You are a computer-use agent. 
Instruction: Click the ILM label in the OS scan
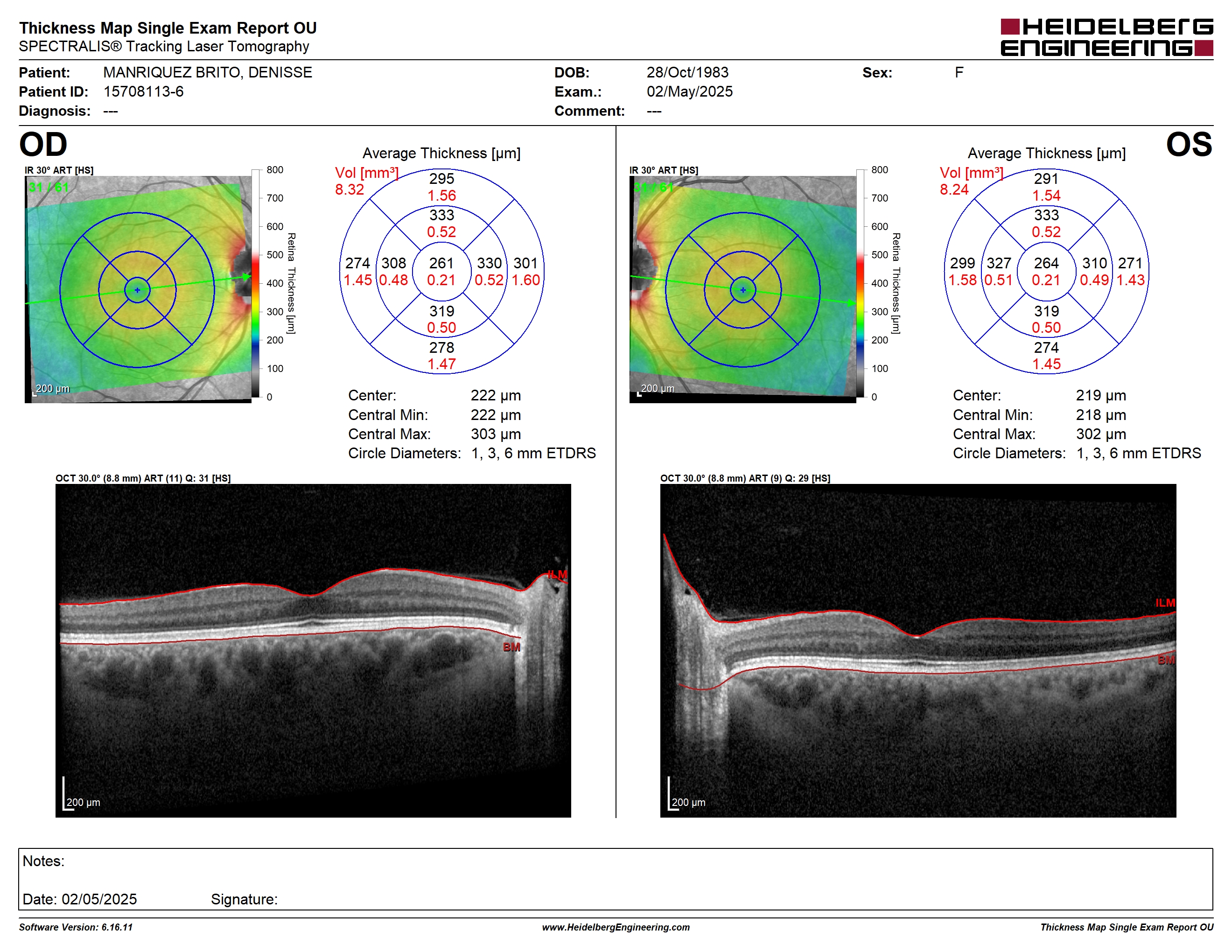pos(1165,603)
